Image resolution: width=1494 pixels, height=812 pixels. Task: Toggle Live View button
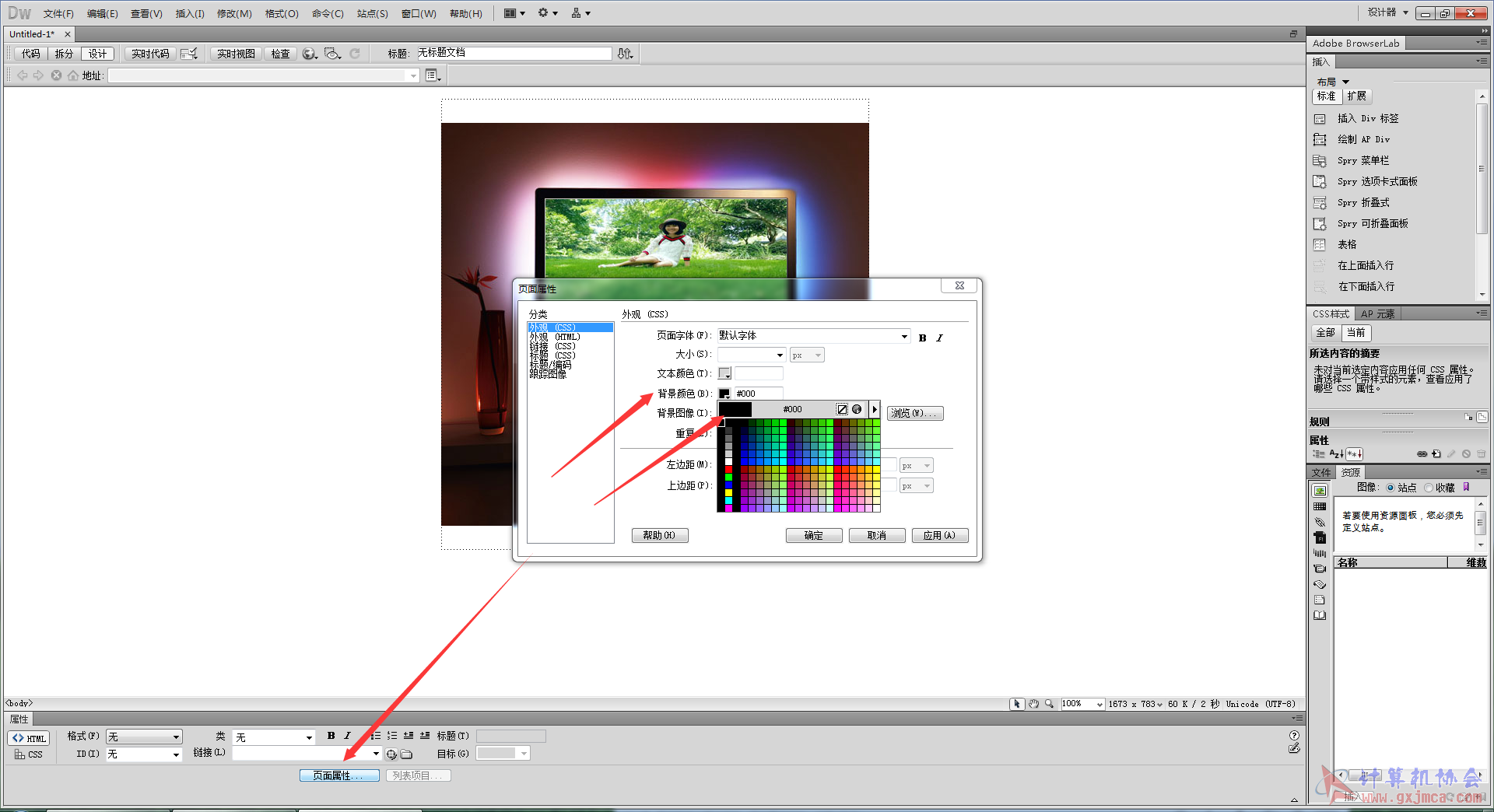[x=236, y=54]
